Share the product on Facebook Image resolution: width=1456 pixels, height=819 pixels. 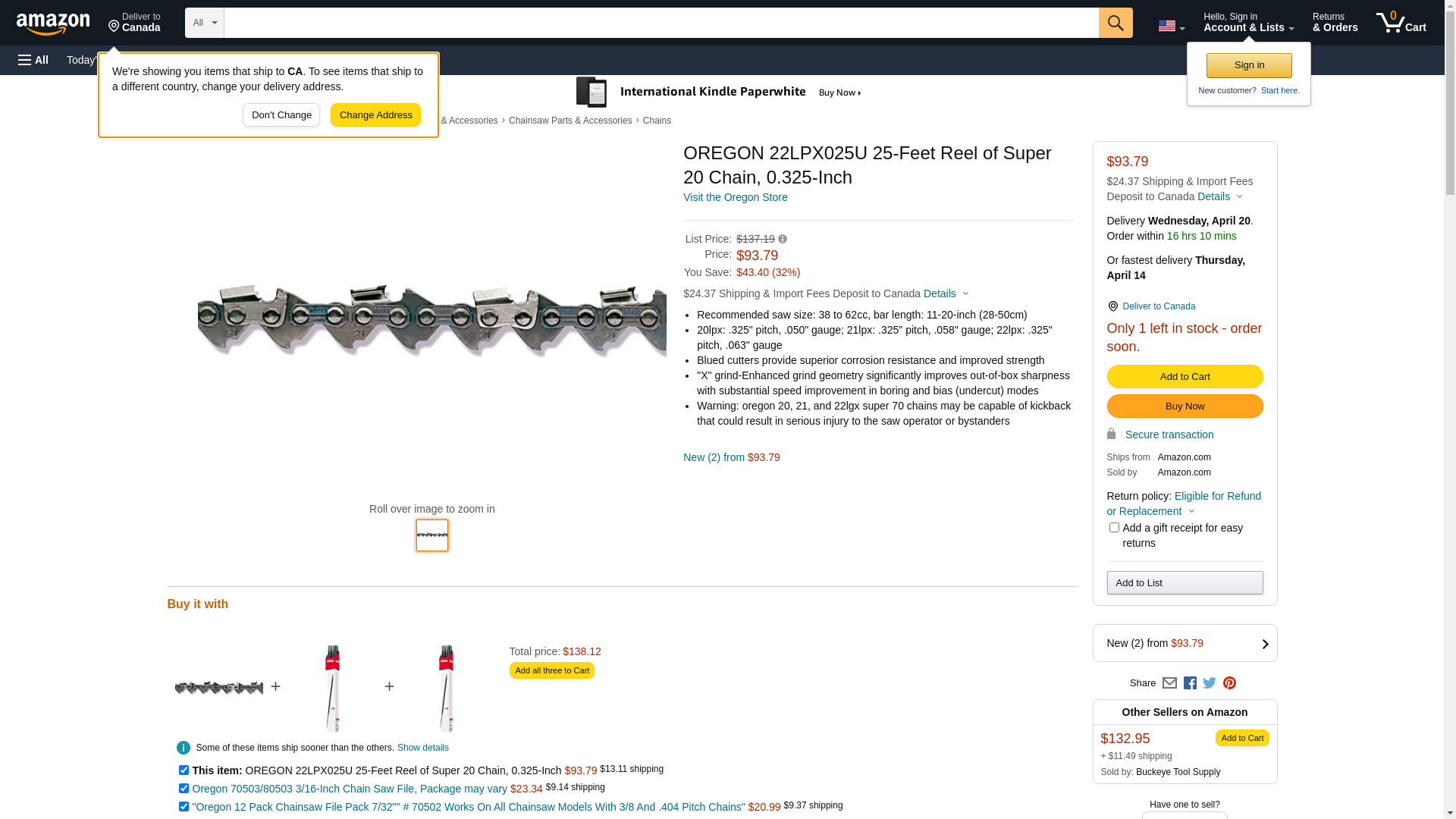[1190, 683]
